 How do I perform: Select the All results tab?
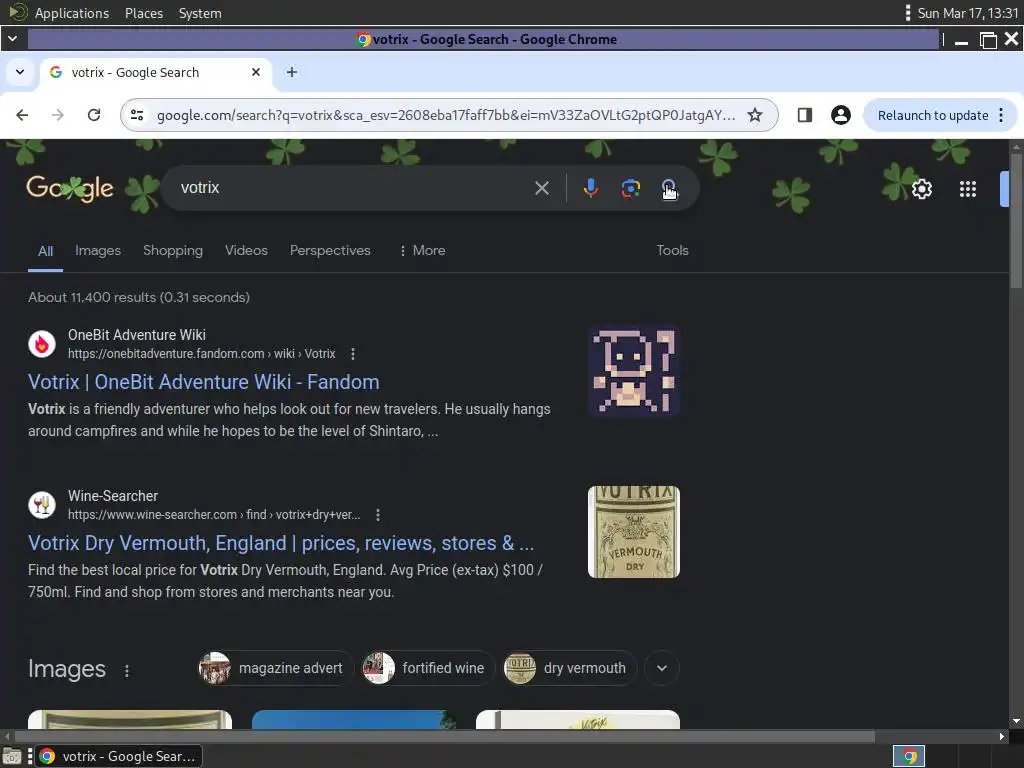45,251
